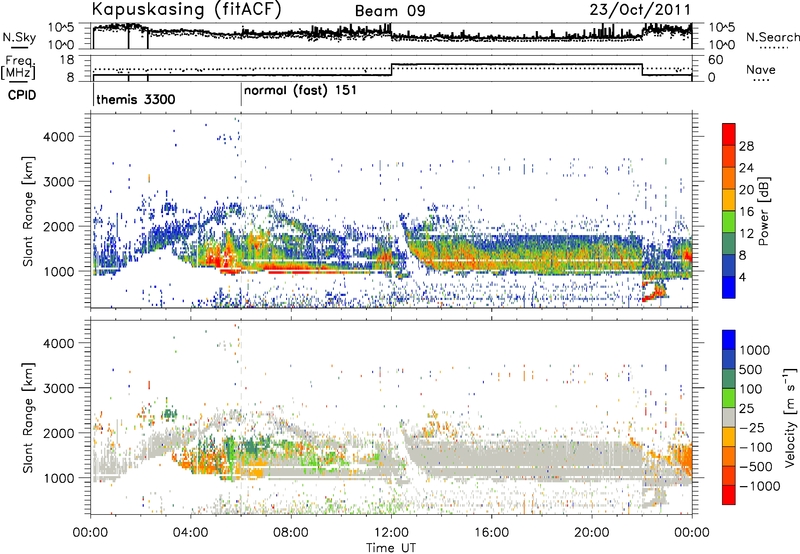Click the "10^0" label beside N.Search
The width and height of the screenshot is (800, 554).
(x=721, y=45)
